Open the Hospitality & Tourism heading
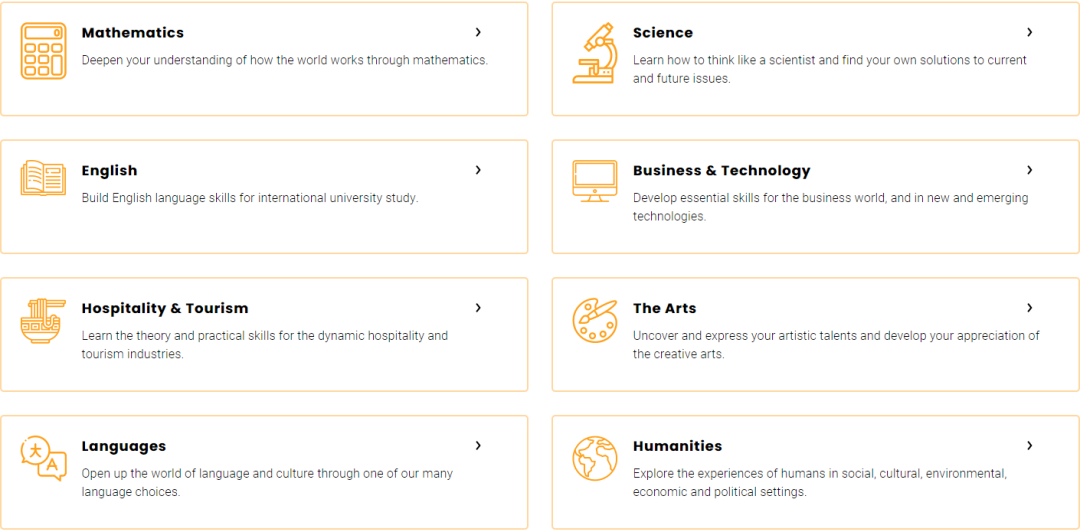1080x532 pixels. [165, 308]
